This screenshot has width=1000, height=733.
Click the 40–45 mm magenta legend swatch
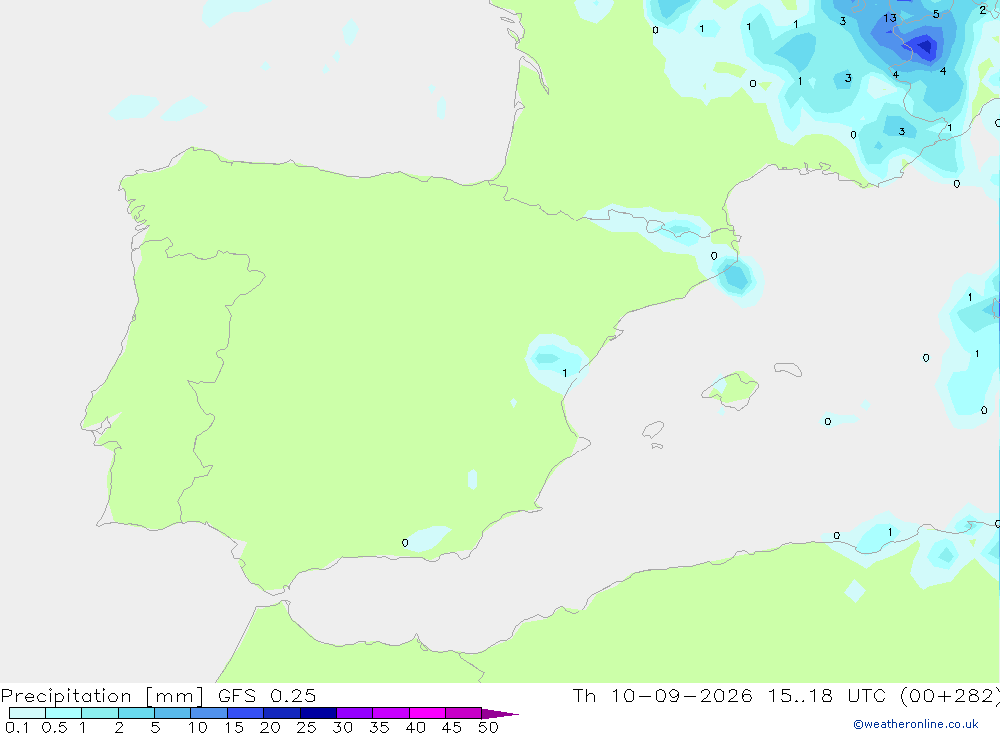[x=427, y=713]
